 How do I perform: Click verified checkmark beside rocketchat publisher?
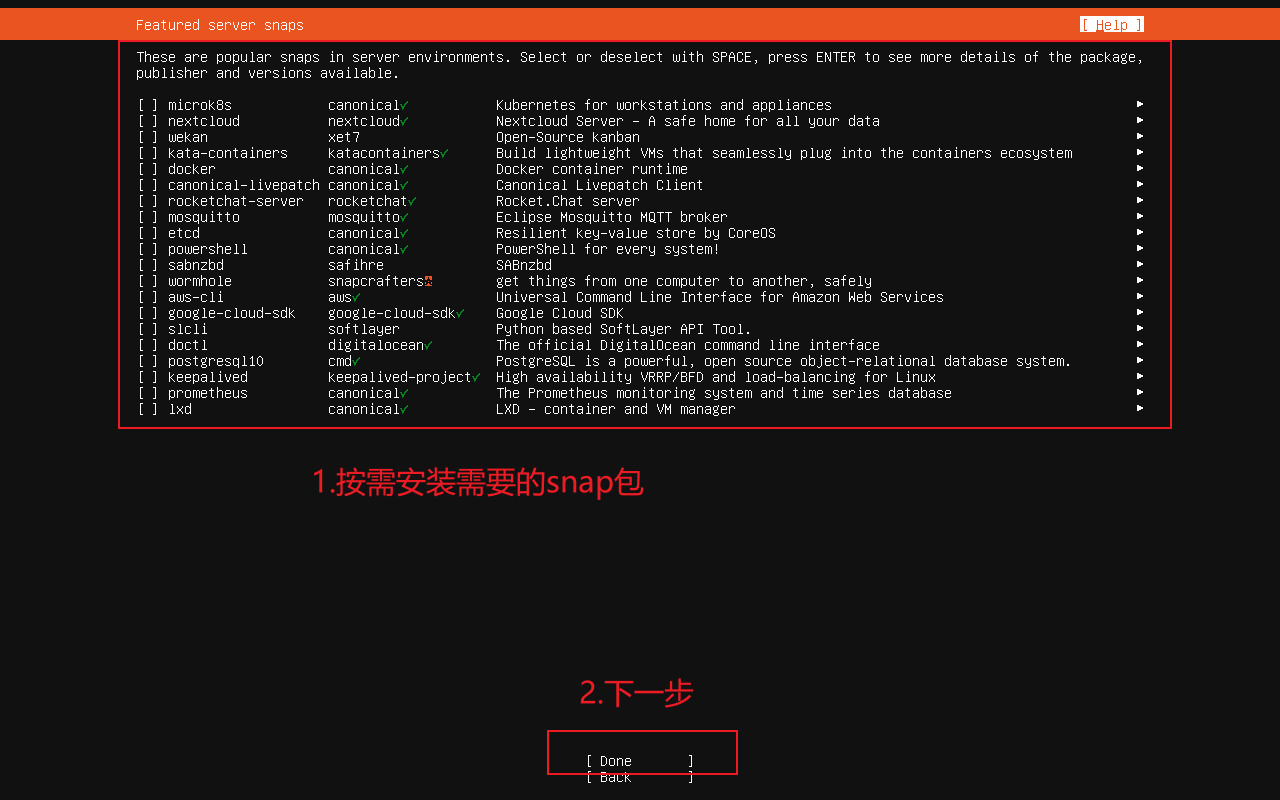point(412,201)
